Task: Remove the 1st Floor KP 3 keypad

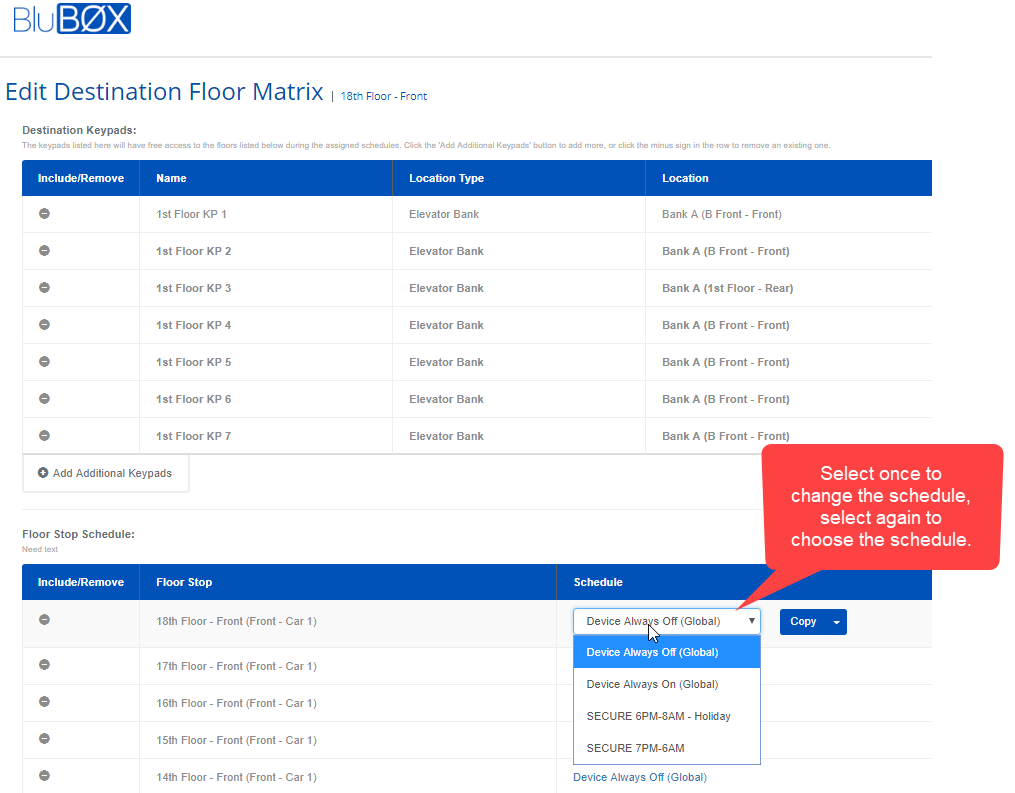Action: point(44,287)
